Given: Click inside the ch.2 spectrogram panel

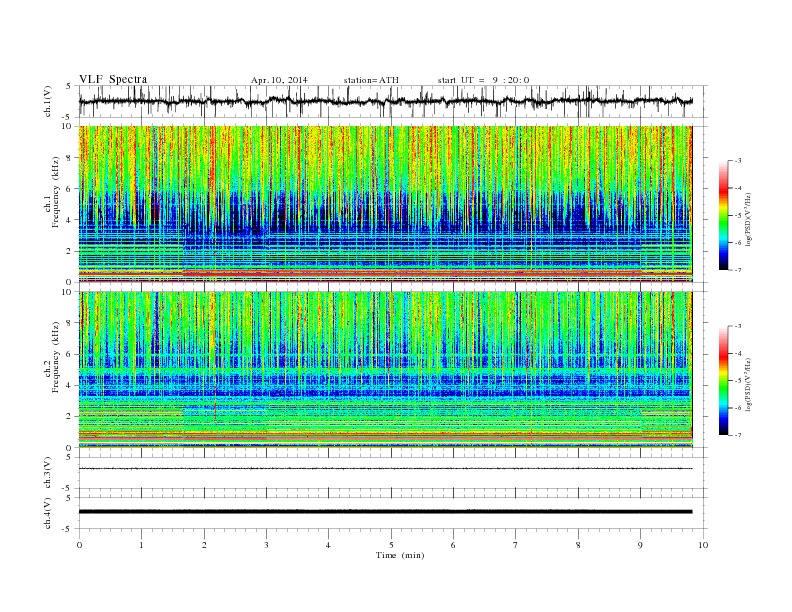Looking at the screenshot, I should click(x=385, y=370).
